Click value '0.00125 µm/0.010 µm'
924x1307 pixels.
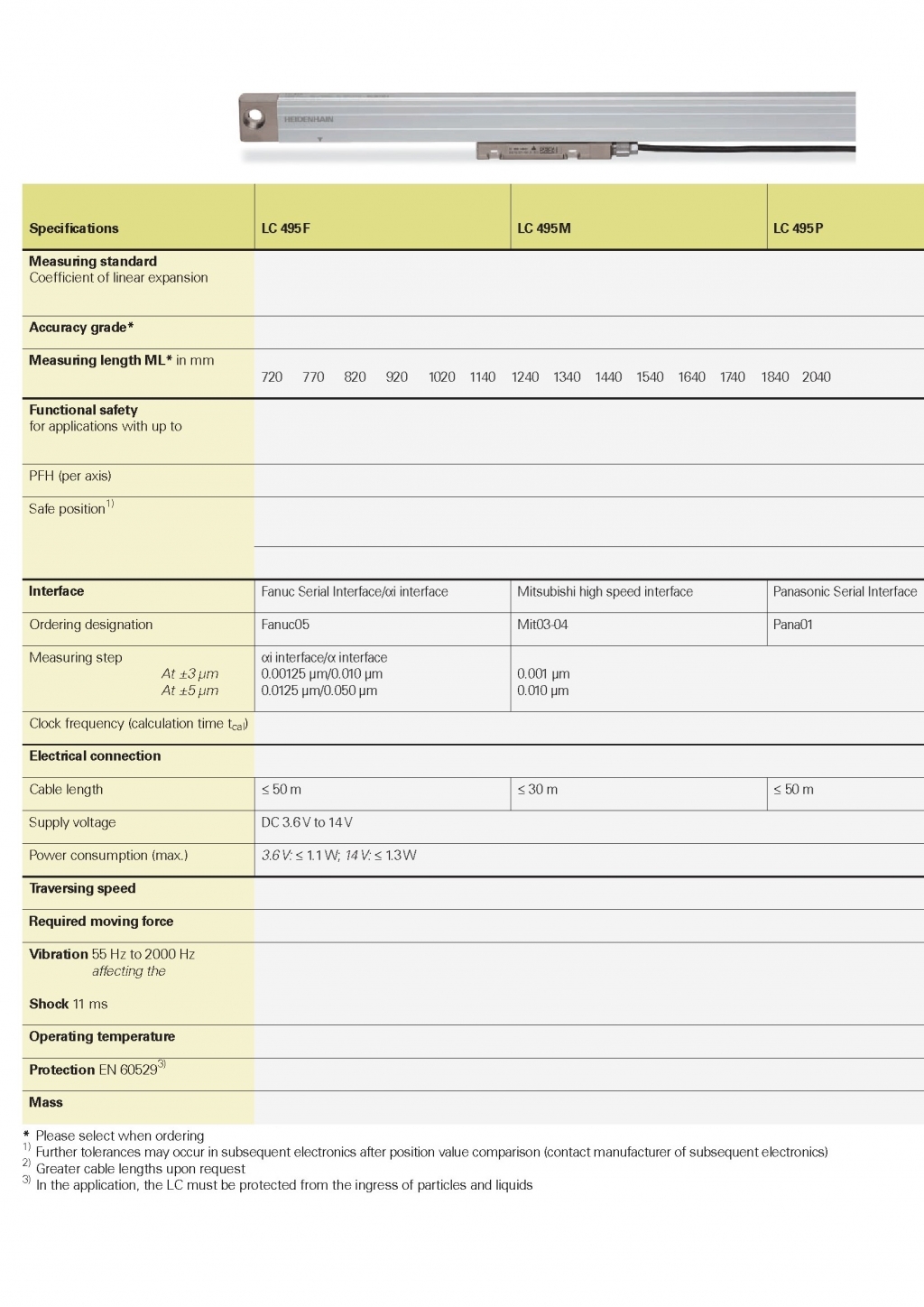tap(321, 674)
